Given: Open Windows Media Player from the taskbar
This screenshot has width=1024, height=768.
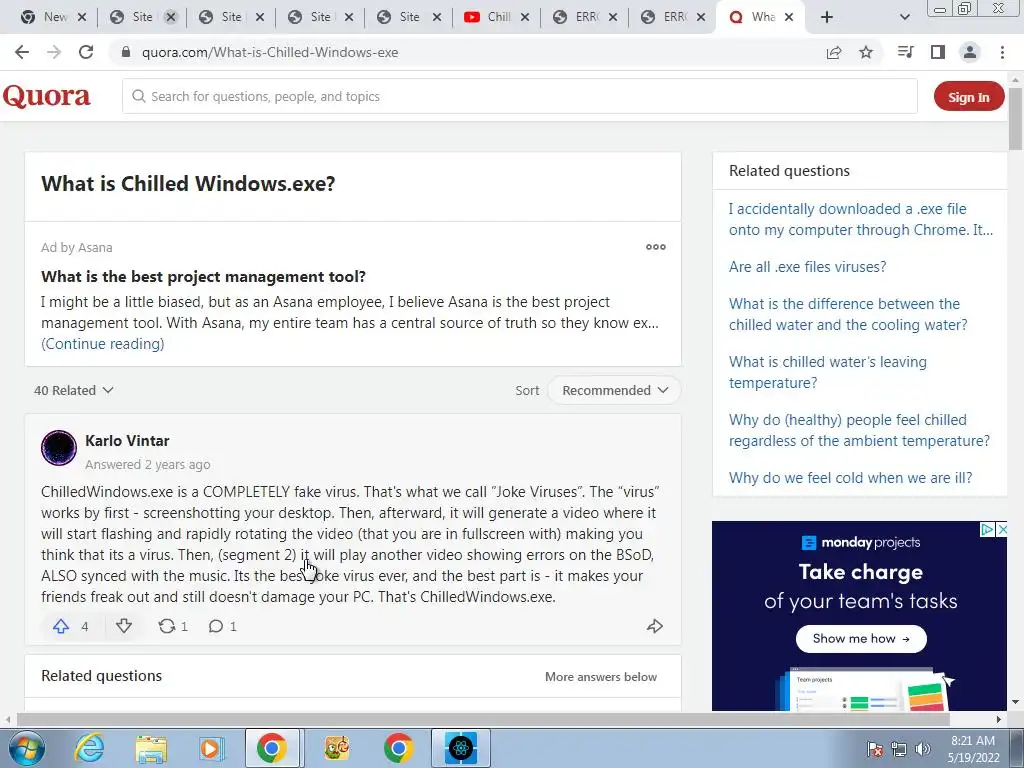Looking at the screenshot, I should [x=212, y=748].
